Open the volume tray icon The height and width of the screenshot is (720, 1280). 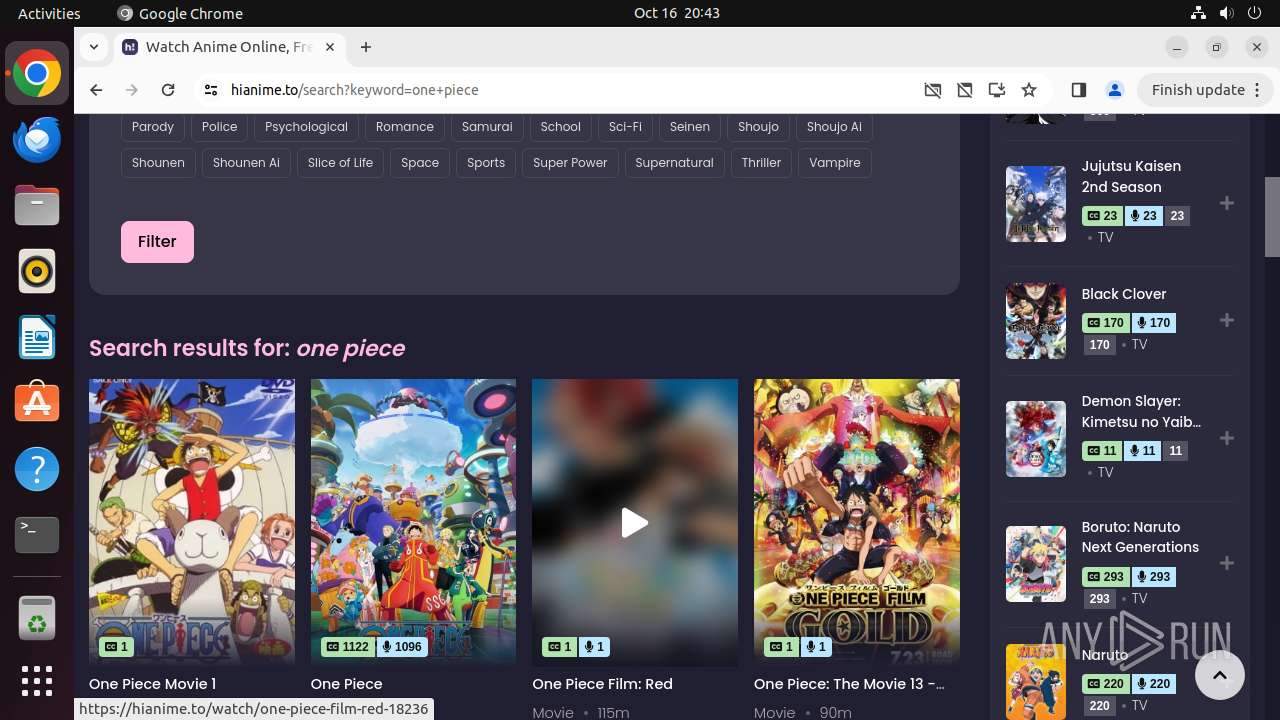(1227, 13)
